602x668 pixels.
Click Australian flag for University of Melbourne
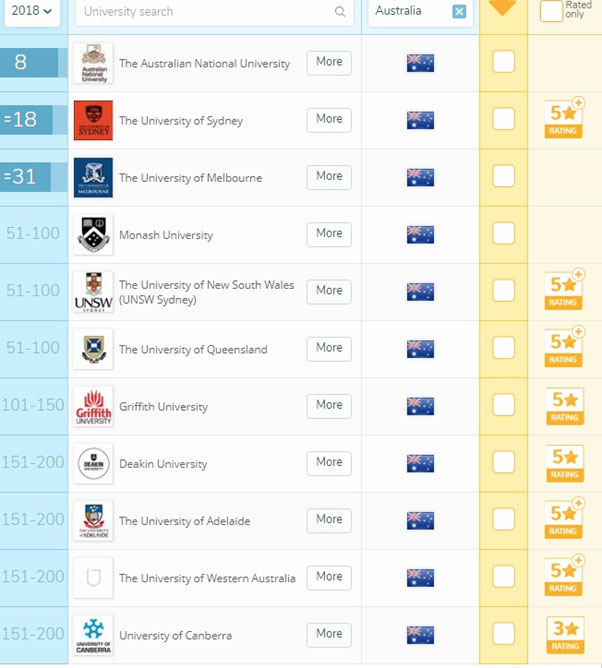click(420, 177)
